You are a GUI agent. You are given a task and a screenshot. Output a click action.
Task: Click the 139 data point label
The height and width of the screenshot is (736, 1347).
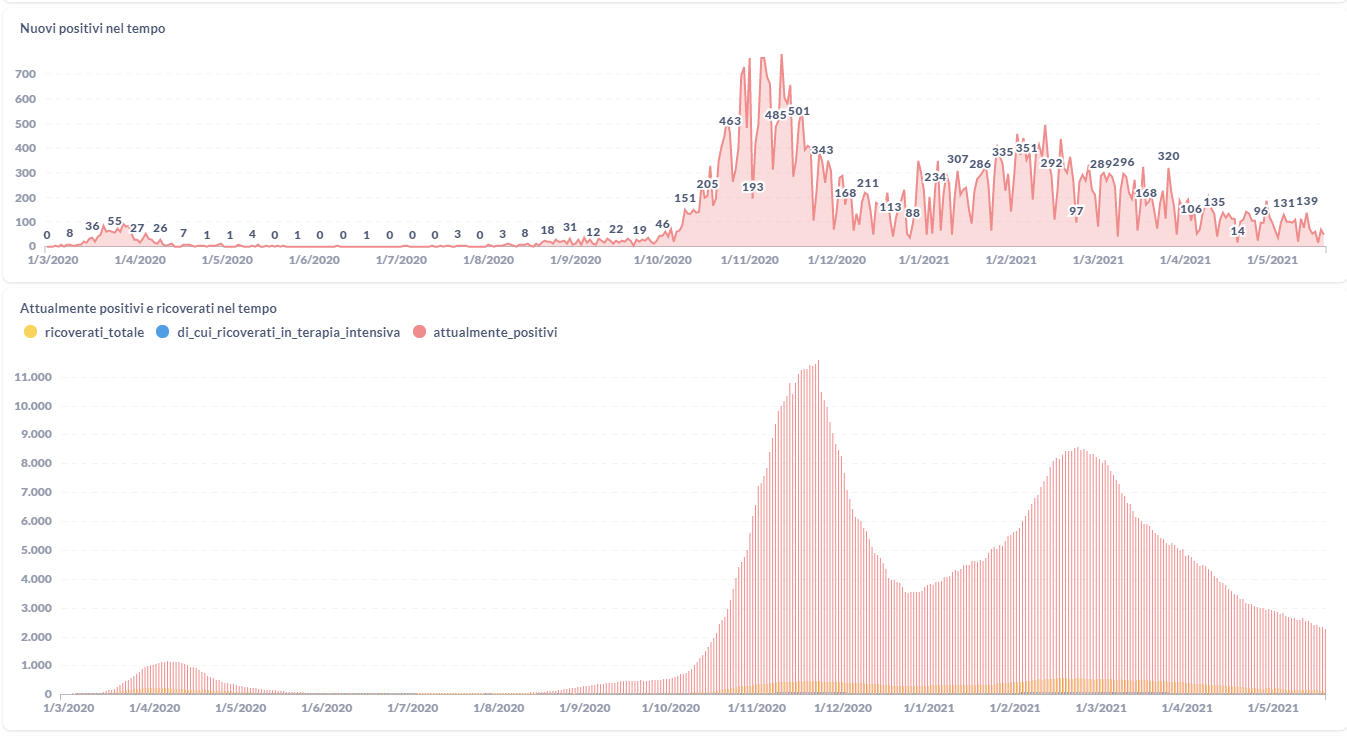click(1306, 201)
